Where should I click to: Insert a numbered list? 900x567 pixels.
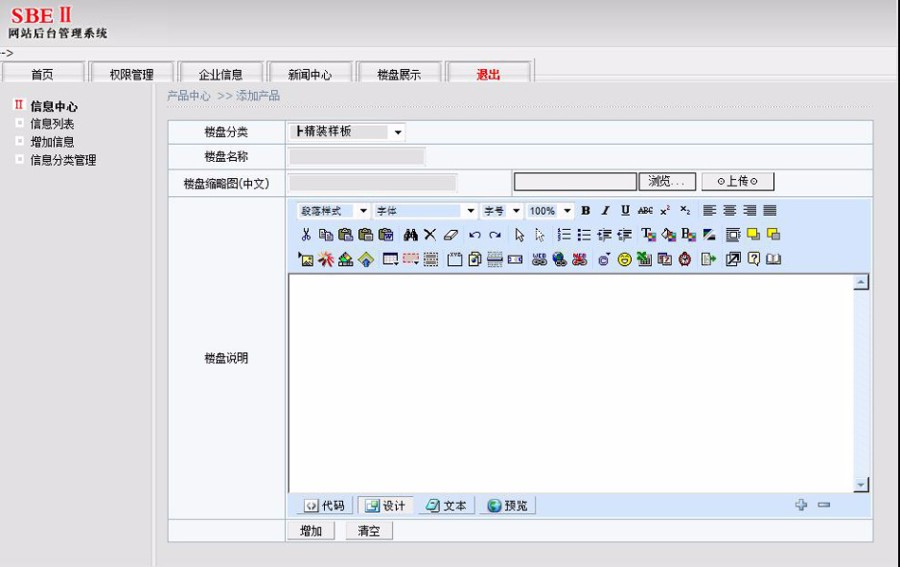pos(564,235)
